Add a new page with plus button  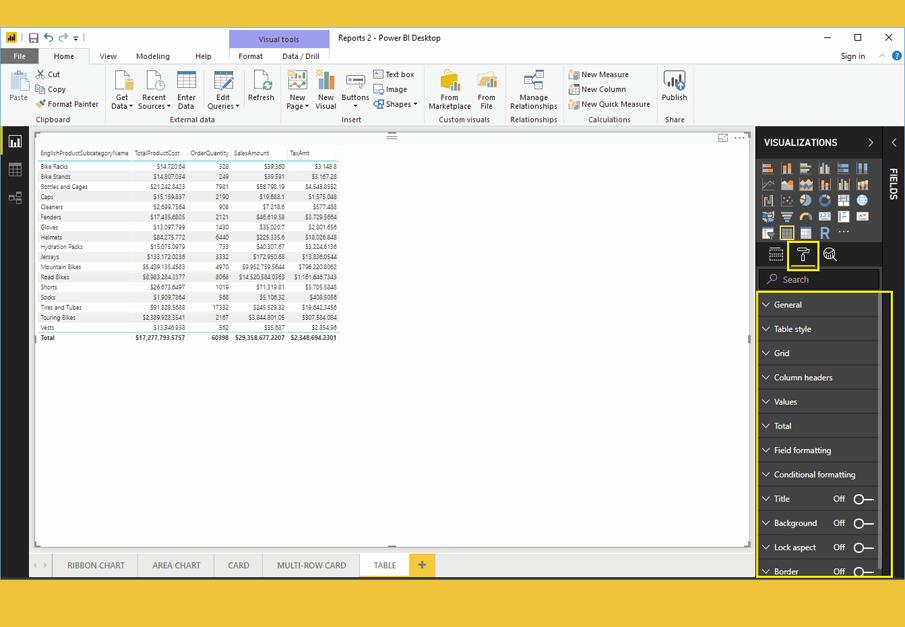click(x=422, y=565)
